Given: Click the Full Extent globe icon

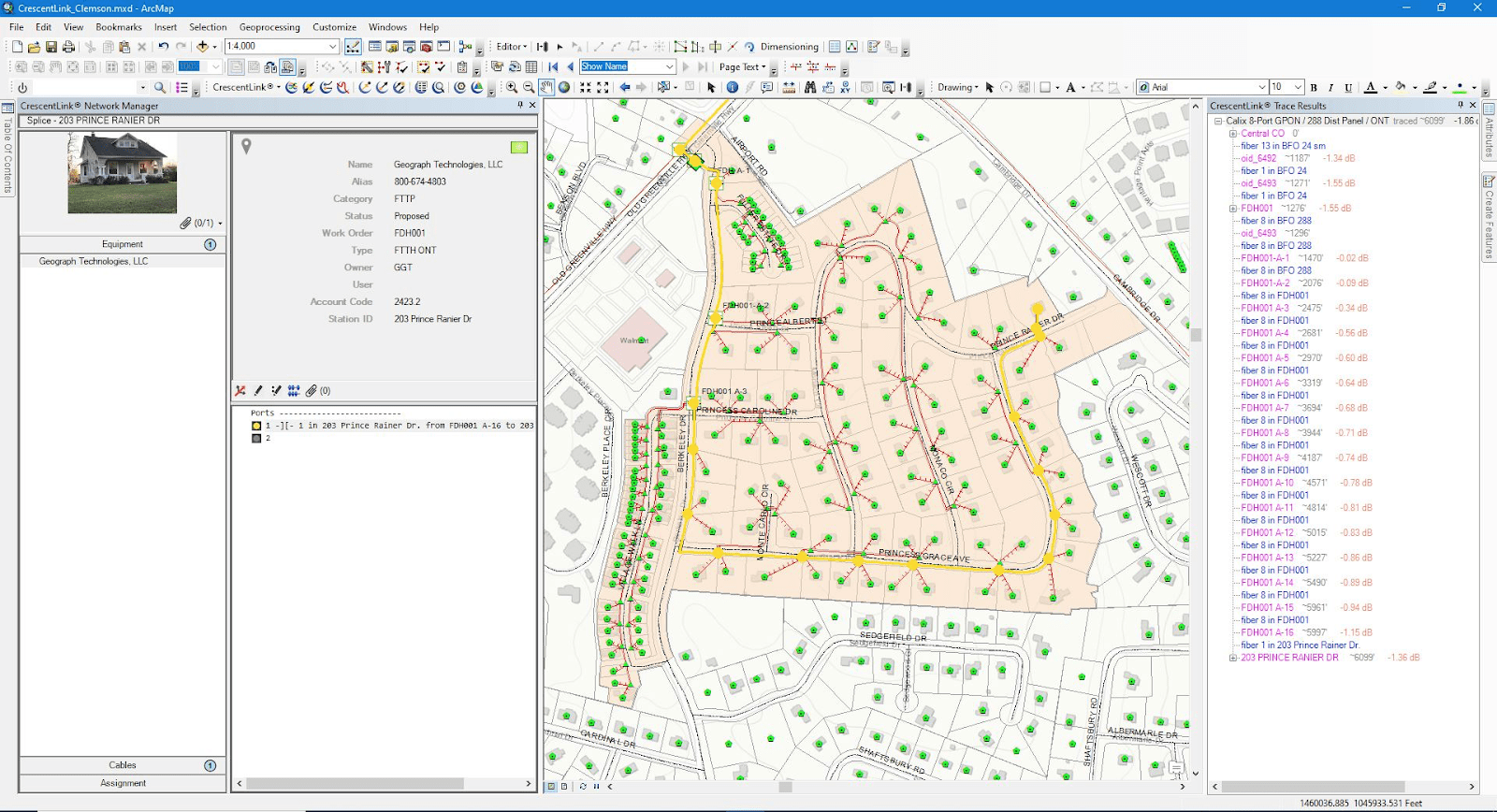Looking at the screenshot, I should [x=564, y=88].
